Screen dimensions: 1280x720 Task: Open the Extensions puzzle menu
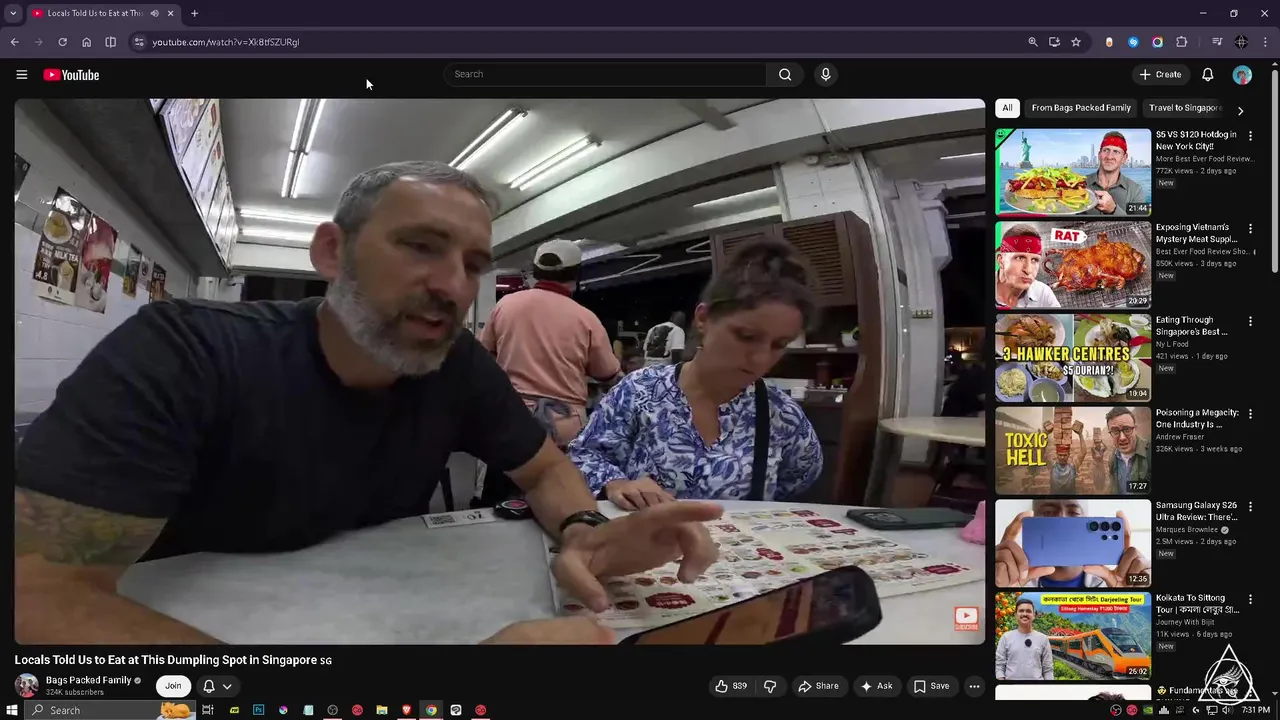point(1182,42)
